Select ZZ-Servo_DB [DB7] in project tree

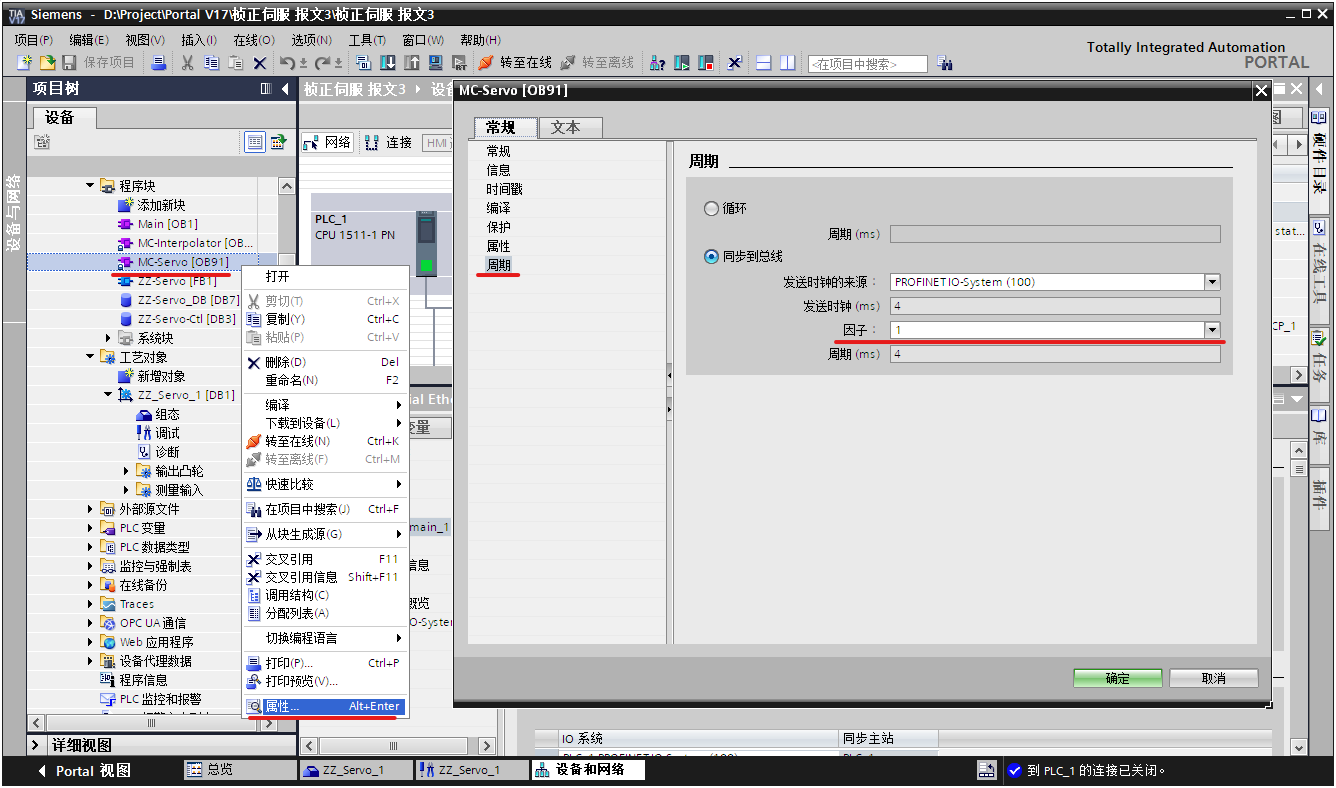(188, 300)
